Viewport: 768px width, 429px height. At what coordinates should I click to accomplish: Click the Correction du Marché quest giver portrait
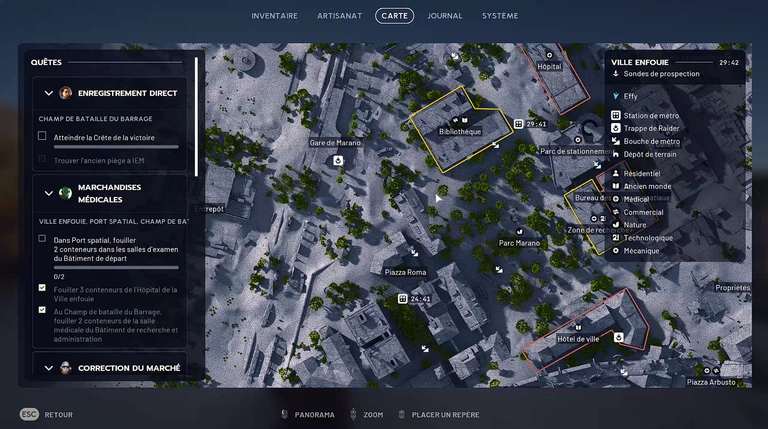(x=65, y=367)
